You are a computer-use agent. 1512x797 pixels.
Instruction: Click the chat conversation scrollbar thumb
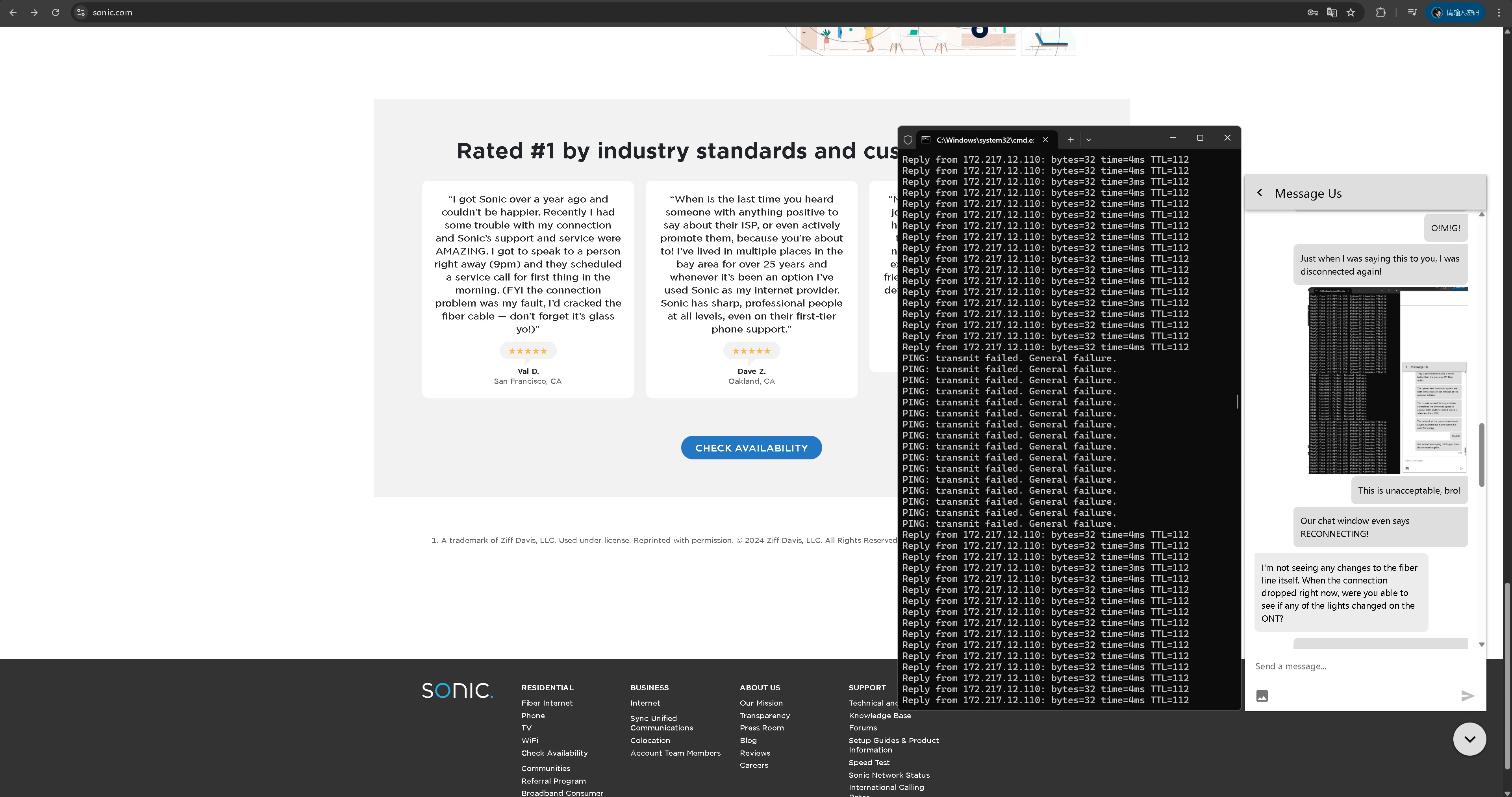pos(1481,455)
